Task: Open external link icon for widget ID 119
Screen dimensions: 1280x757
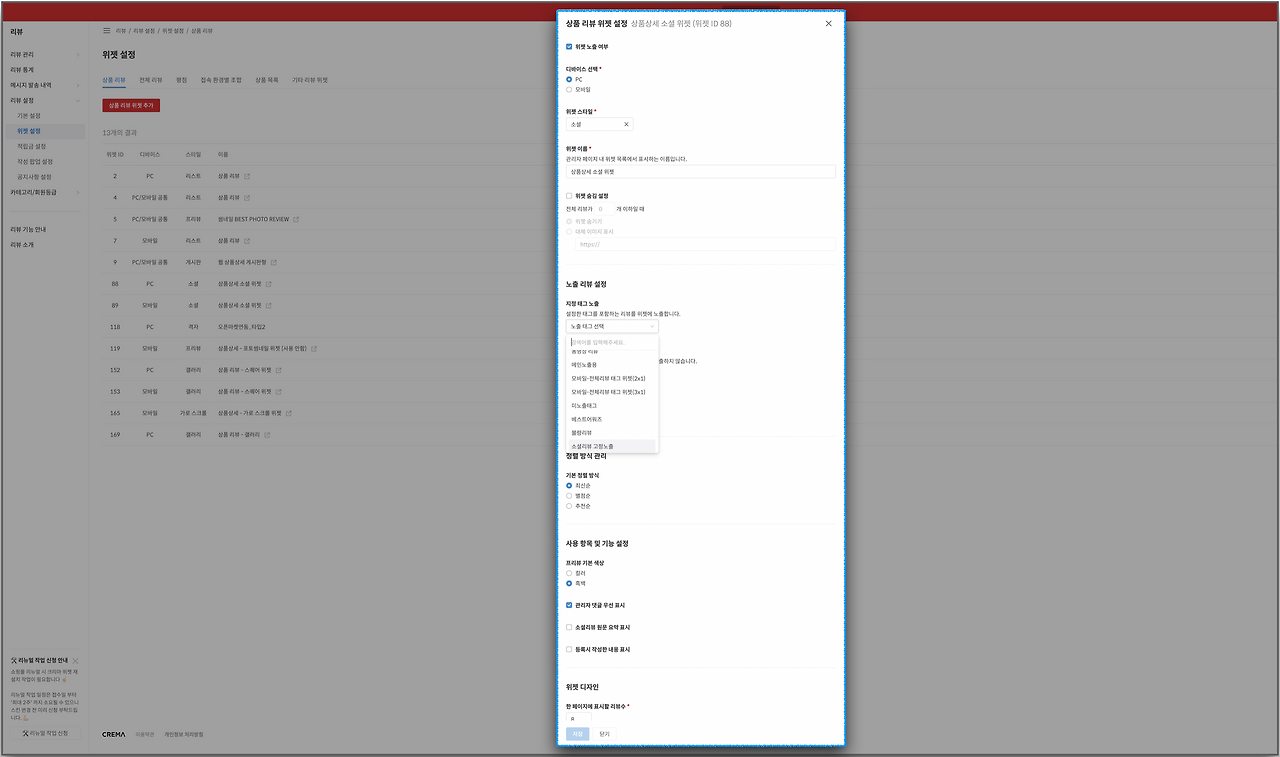Action: (x=314, y=349)
